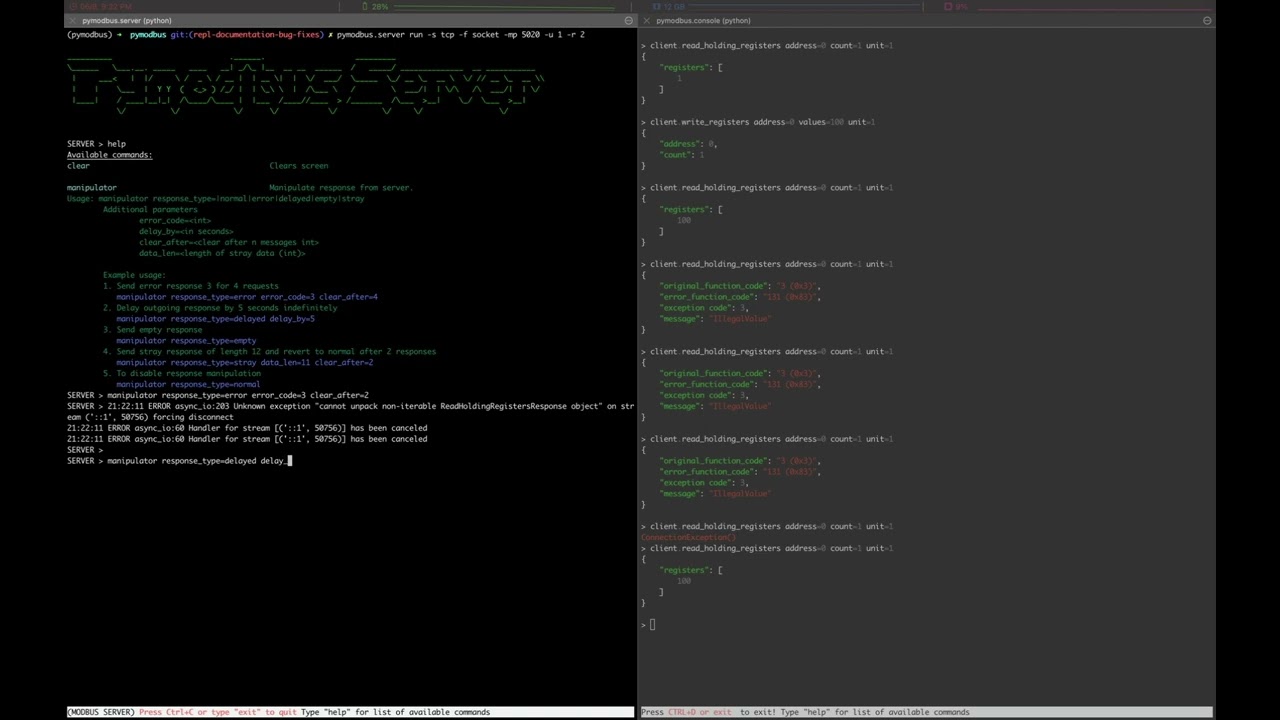Select the pymodbus.console (python) pane title
Viewport: 1280px width, 720px height.
pos(703,20)
